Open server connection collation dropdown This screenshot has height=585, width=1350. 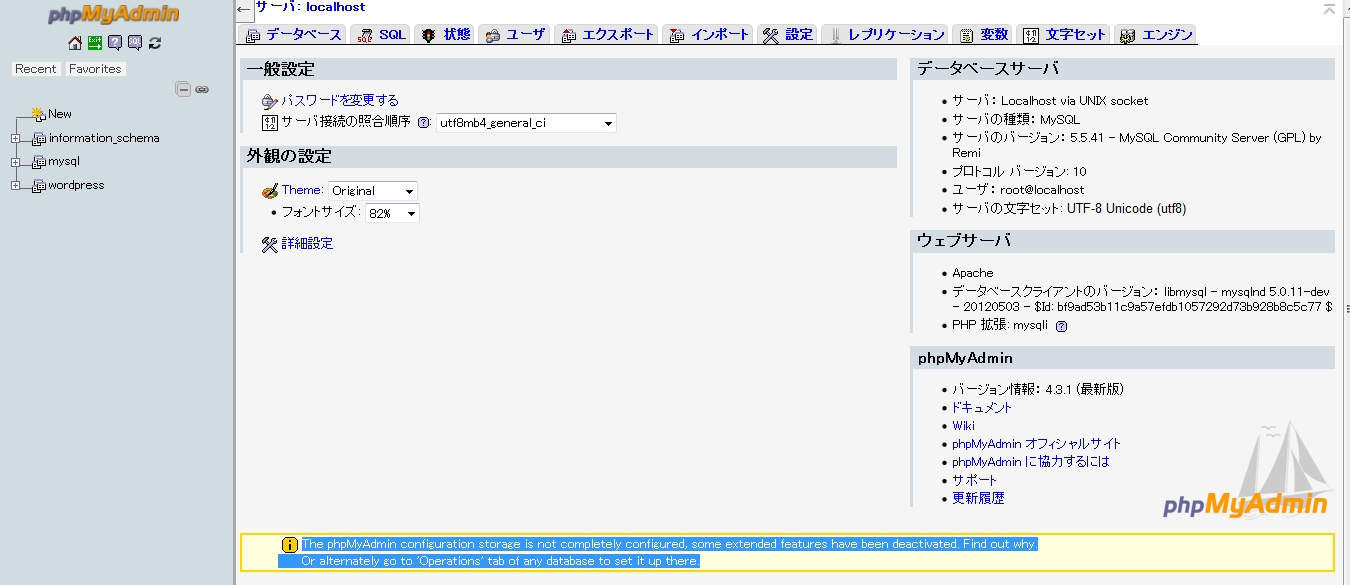click(526, 123)
